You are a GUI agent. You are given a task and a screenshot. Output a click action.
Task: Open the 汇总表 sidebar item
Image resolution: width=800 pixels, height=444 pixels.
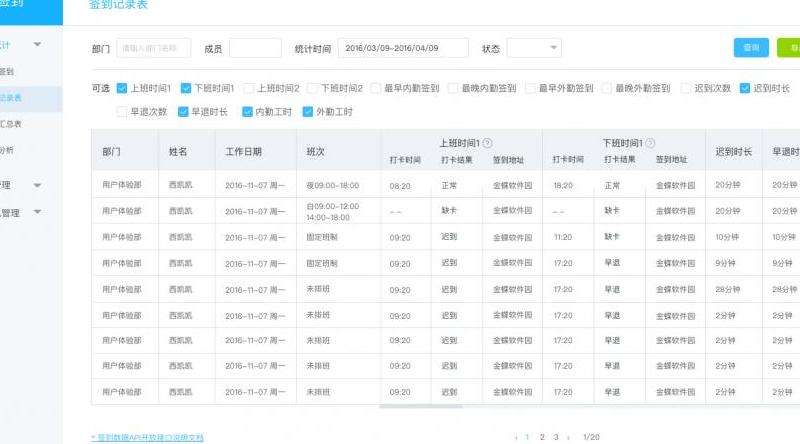tap(10, 124)
